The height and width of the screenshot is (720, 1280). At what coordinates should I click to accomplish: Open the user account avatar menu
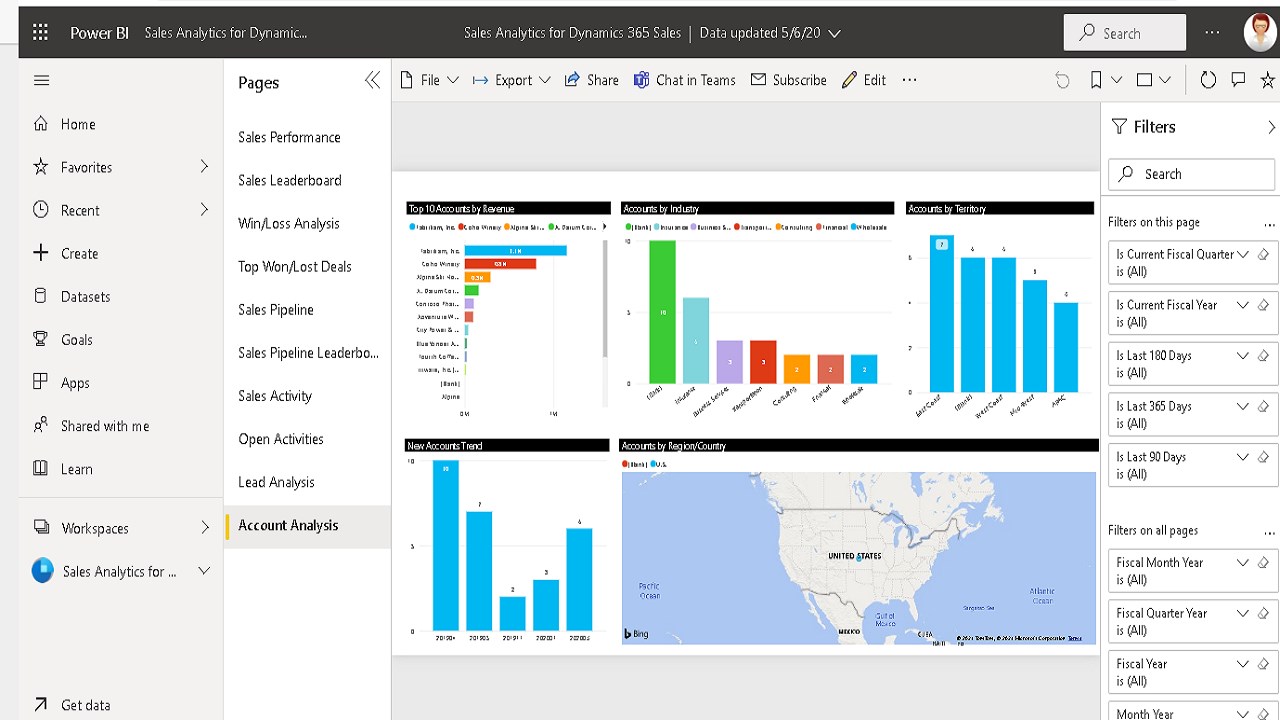click(x=1260, y=33)
